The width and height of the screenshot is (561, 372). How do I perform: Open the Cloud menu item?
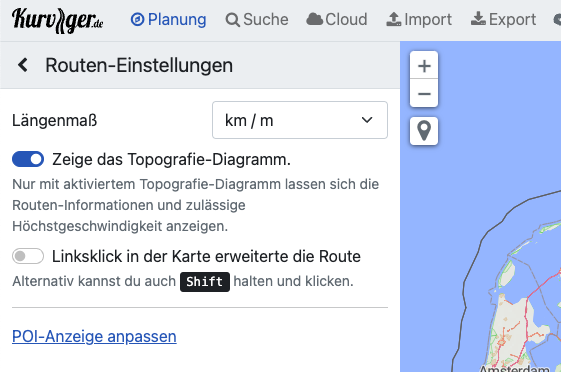pos(337,19)
